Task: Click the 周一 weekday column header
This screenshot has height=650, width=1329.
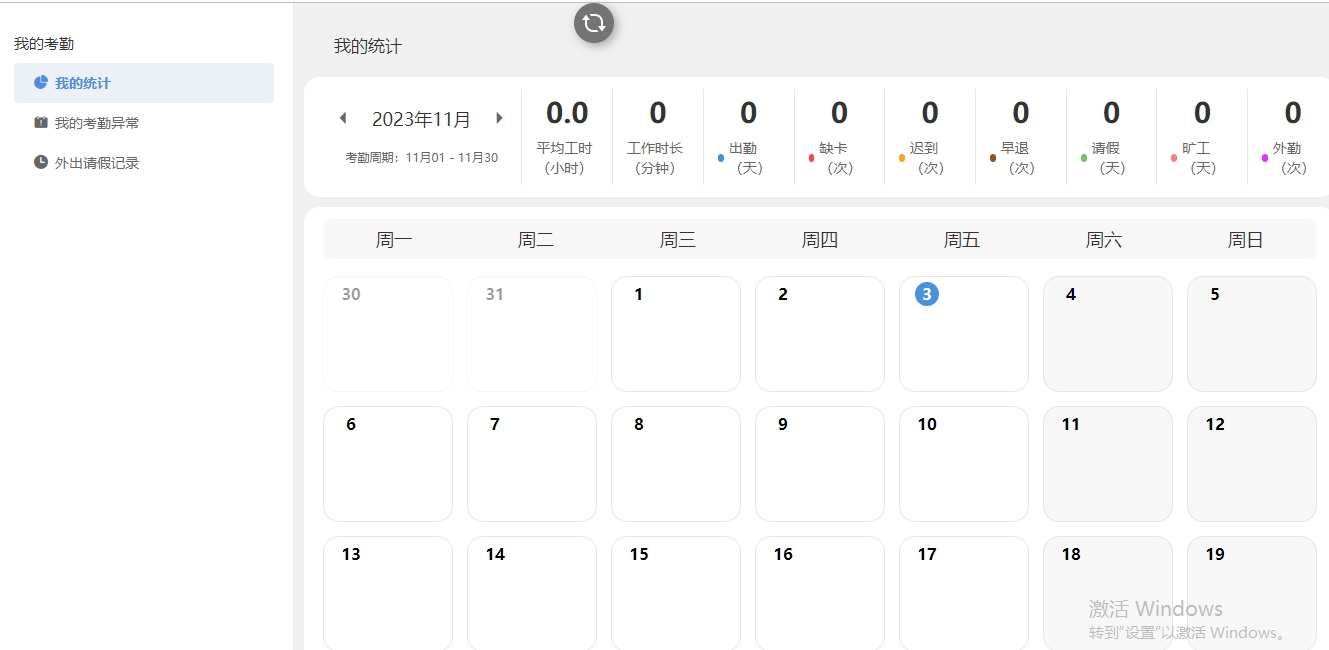Action: pos(394,240)
